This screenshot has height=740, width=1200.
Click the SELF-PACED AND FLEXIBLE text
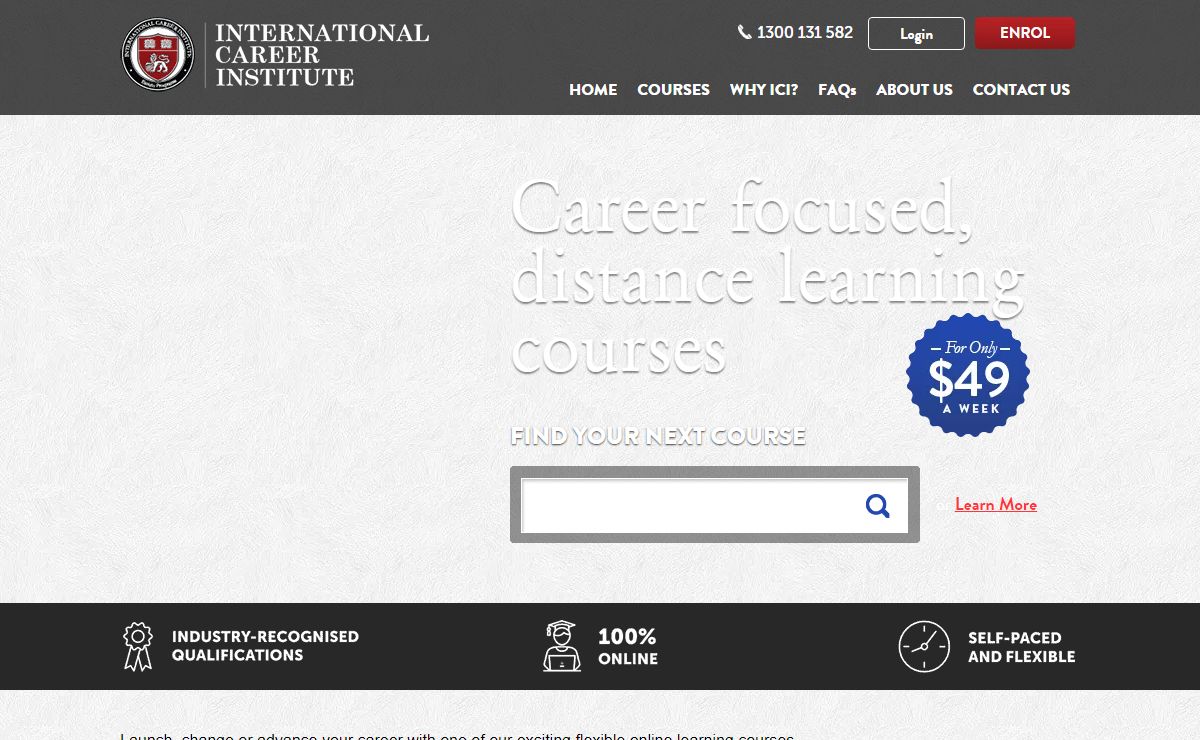coord(1021,647)
